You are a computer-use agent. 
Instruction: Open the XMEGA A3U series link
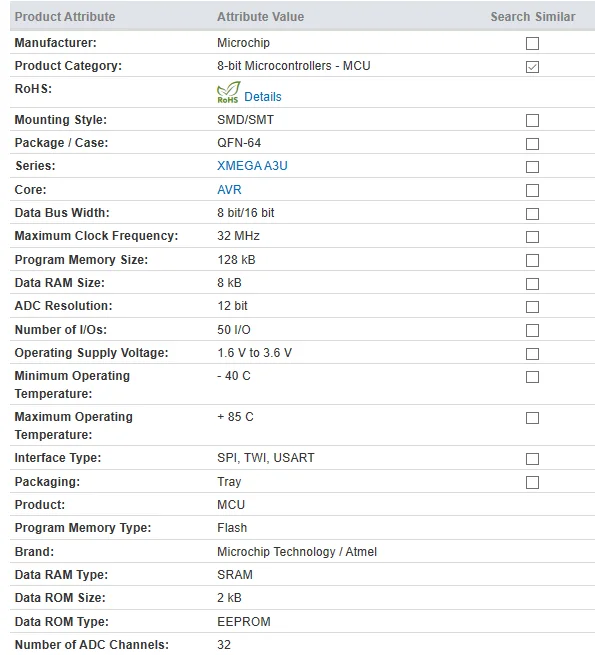(252, 166)
